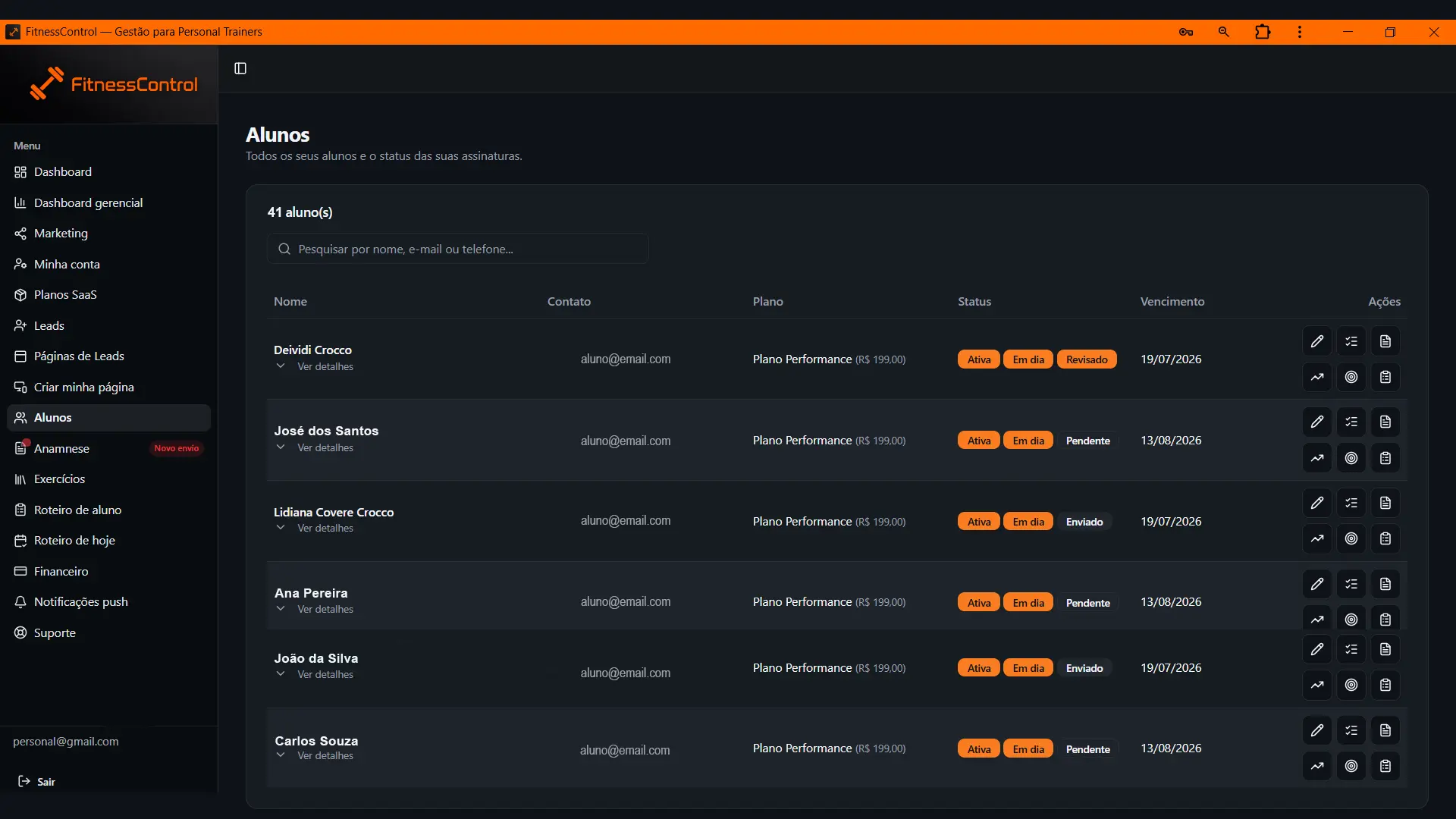Open the three-dot browser menu

[x=1300, y=32]
